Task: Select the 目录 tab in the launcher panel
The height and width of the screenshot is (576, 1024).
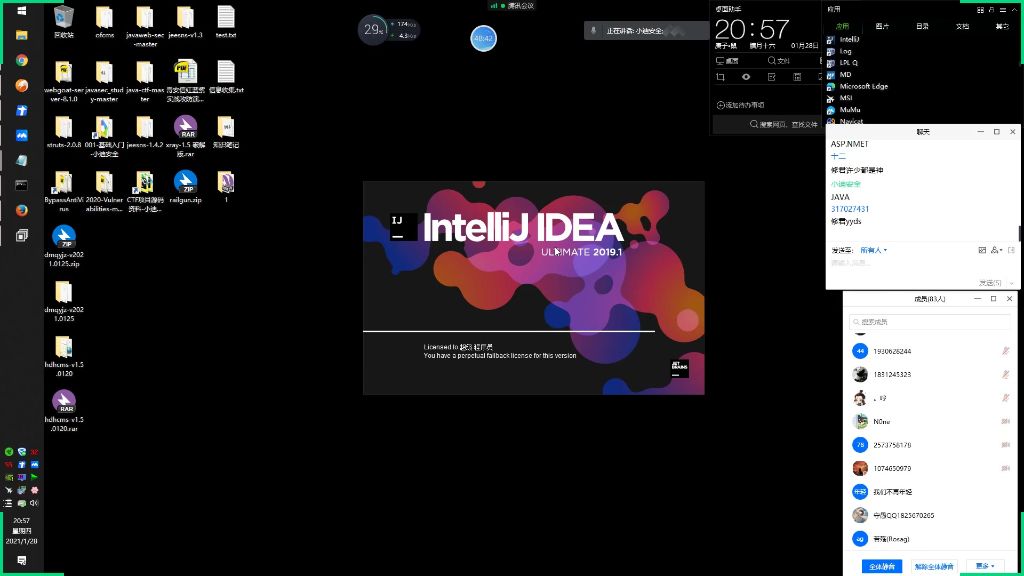Action: point(922,26)
